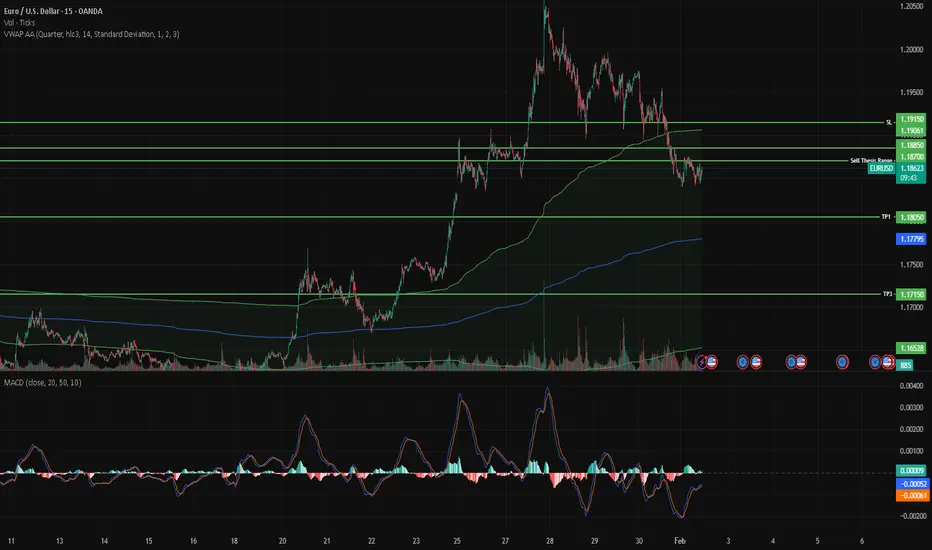This screenshot has height=550, width=932.
Task: Open the EU flag event just after date 4
Action: (791, 362)
